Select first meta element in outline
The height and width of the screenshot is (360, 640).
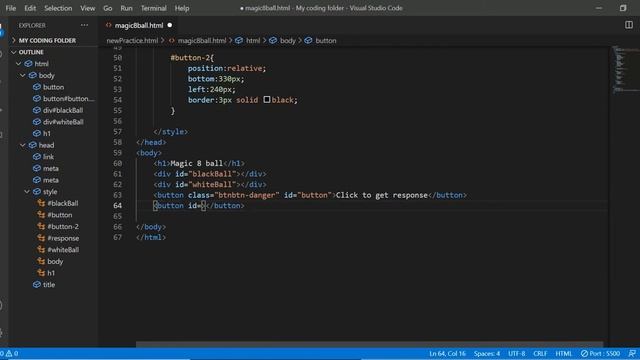50,169
